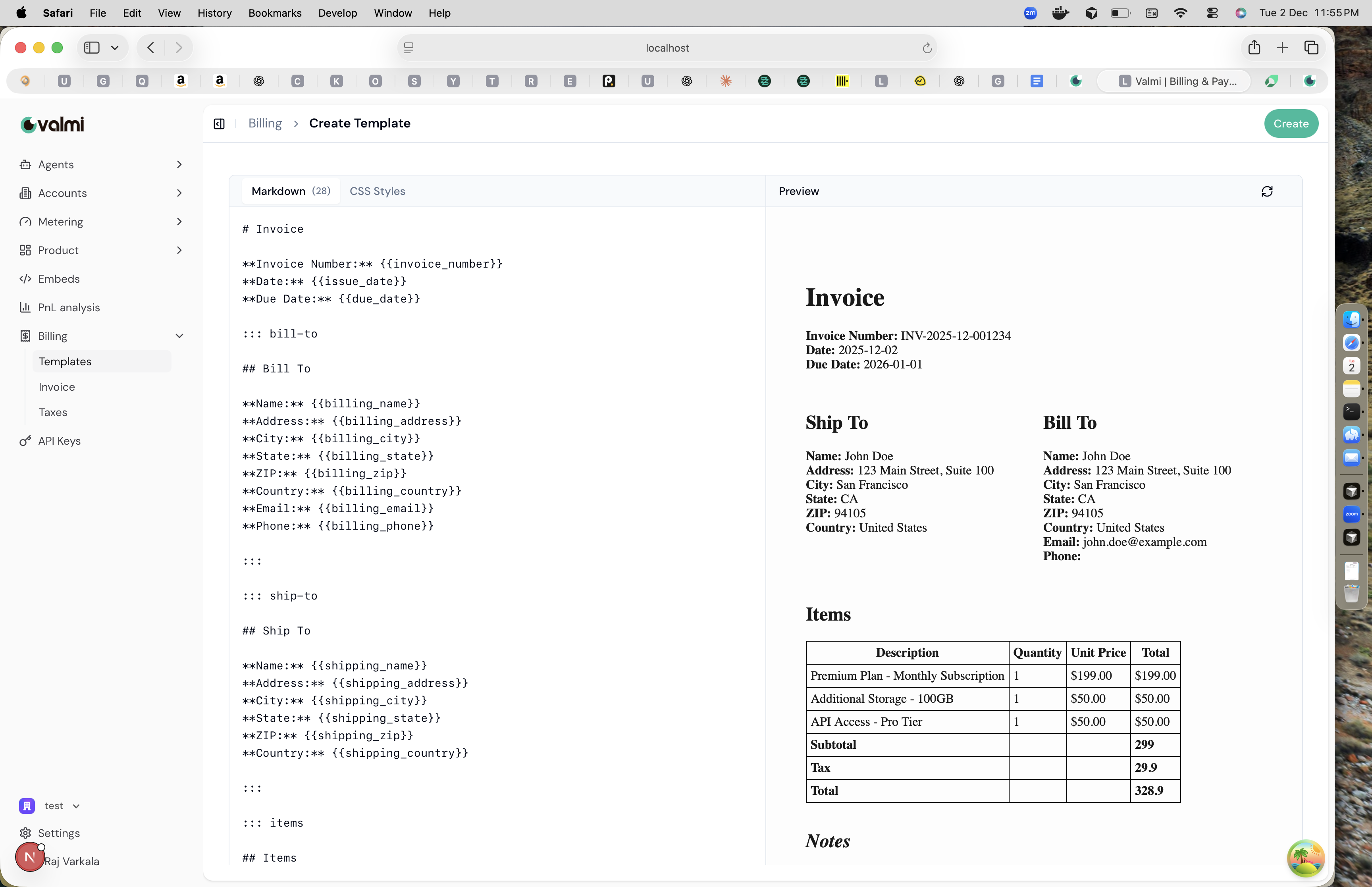The height and width of the screenshot is (887, 1372).
Task: Open the Billing breadcrumb link
Action: pos(264,123)
